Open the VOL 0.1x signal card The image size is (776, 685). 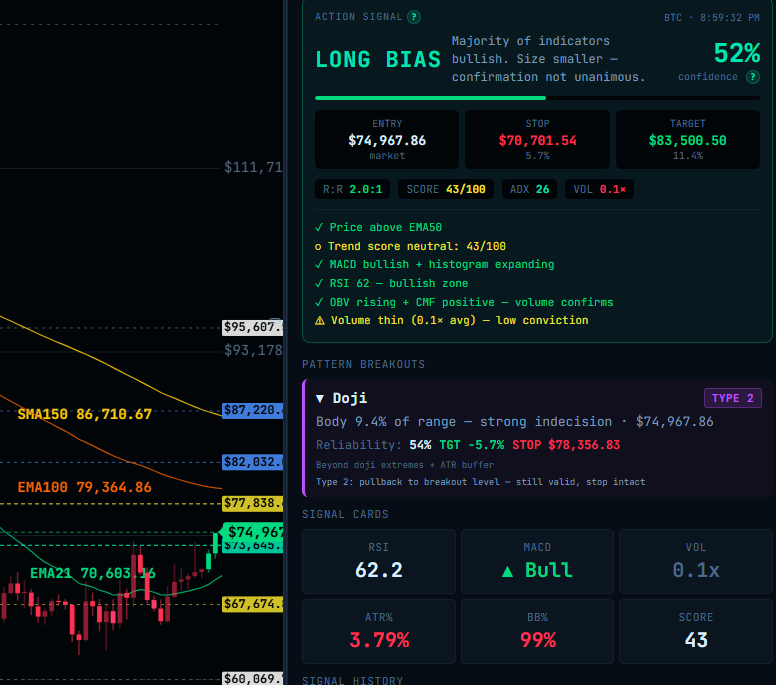696,561
